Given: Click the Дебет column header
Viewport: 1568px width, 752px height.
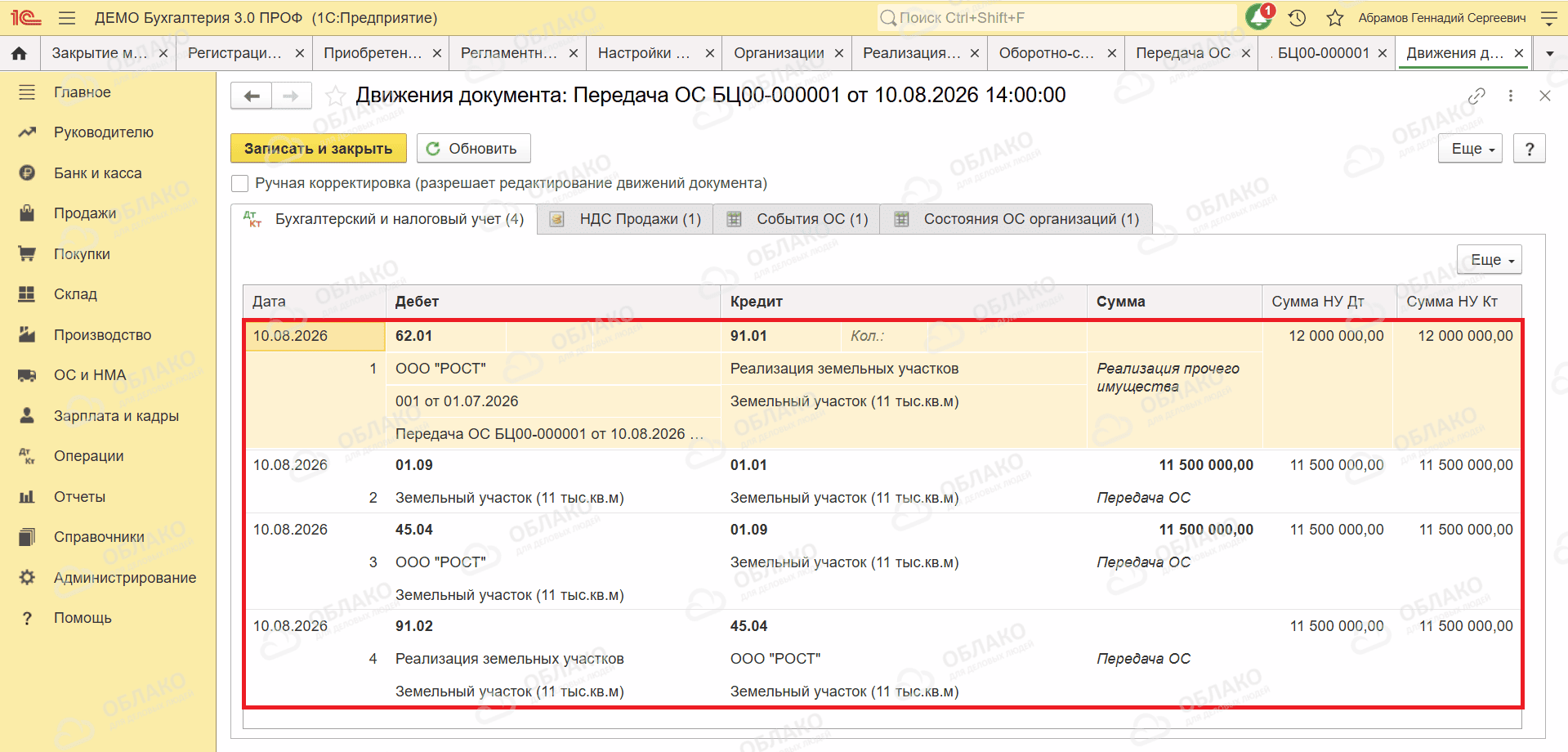Looking at the screenshot, I should click(552, 302).
